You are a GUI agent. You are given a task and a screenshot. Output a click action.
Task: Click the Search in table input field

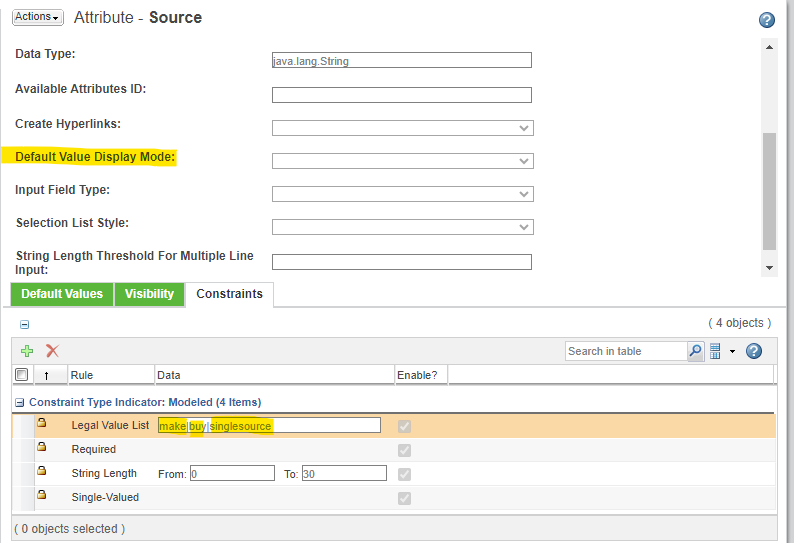(625, 351)
